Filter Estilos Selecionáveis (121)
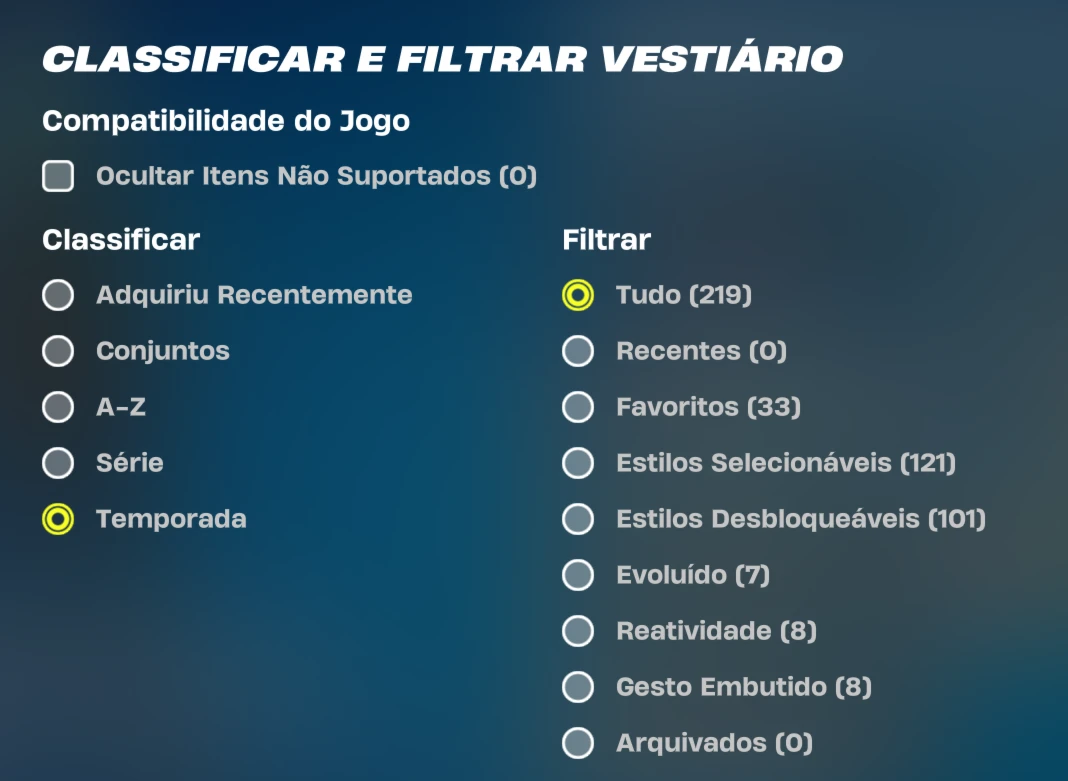1068x781 pixels. point(578,464)
